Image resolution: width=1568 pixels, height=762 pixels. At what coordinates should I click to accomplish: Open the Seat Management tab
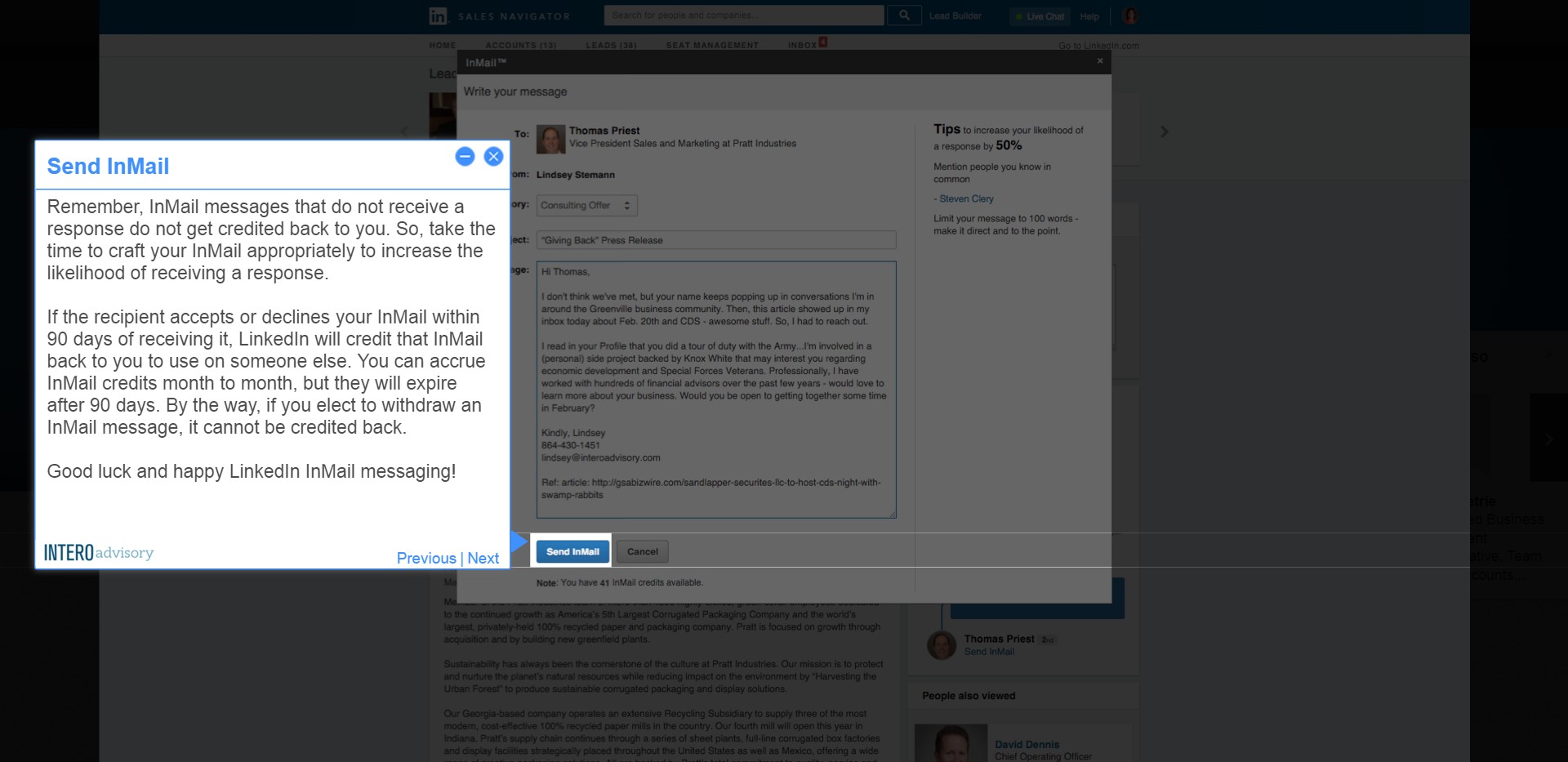point(712,45)
